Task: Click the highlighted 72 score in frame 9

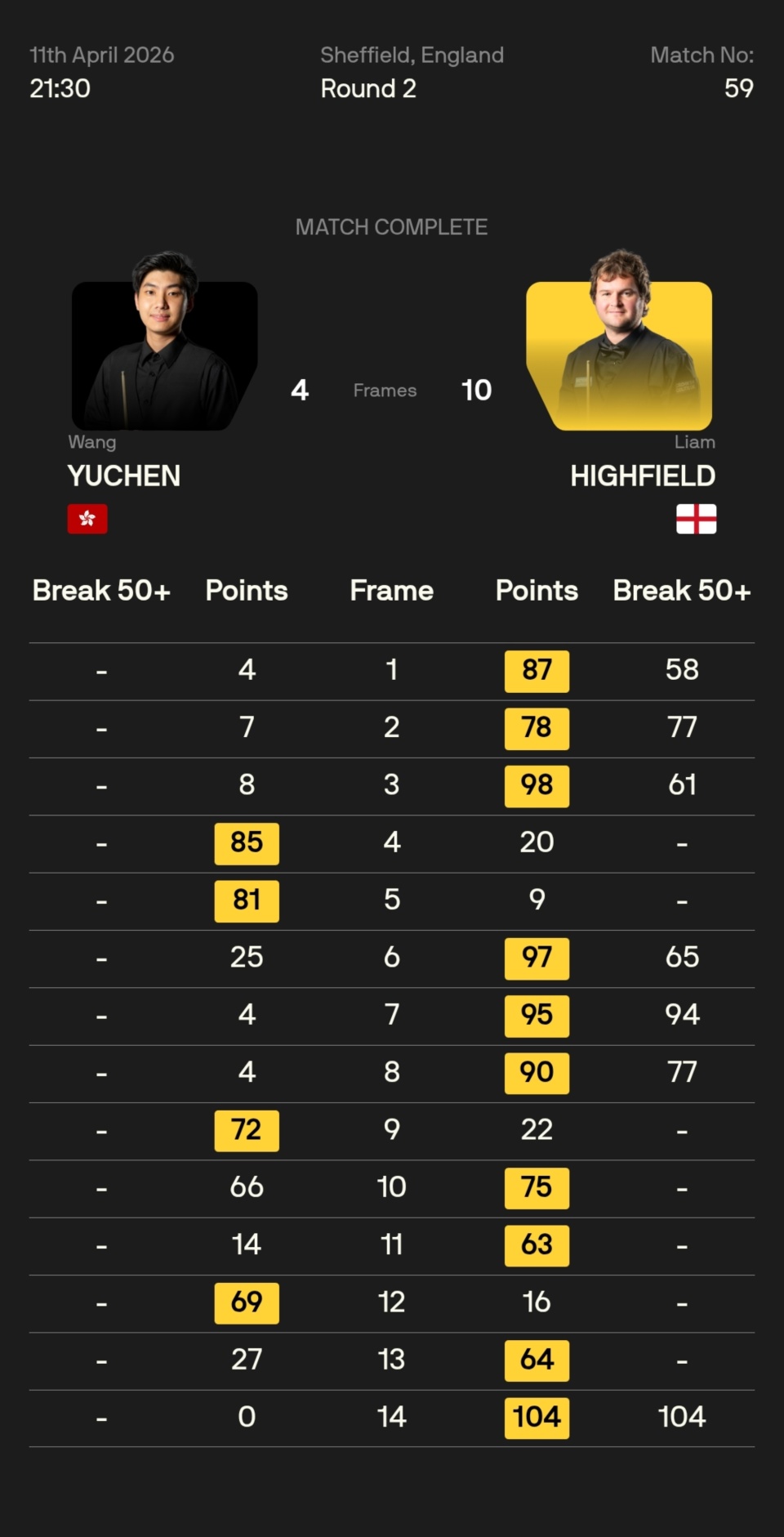Action: pos(247,1130)
